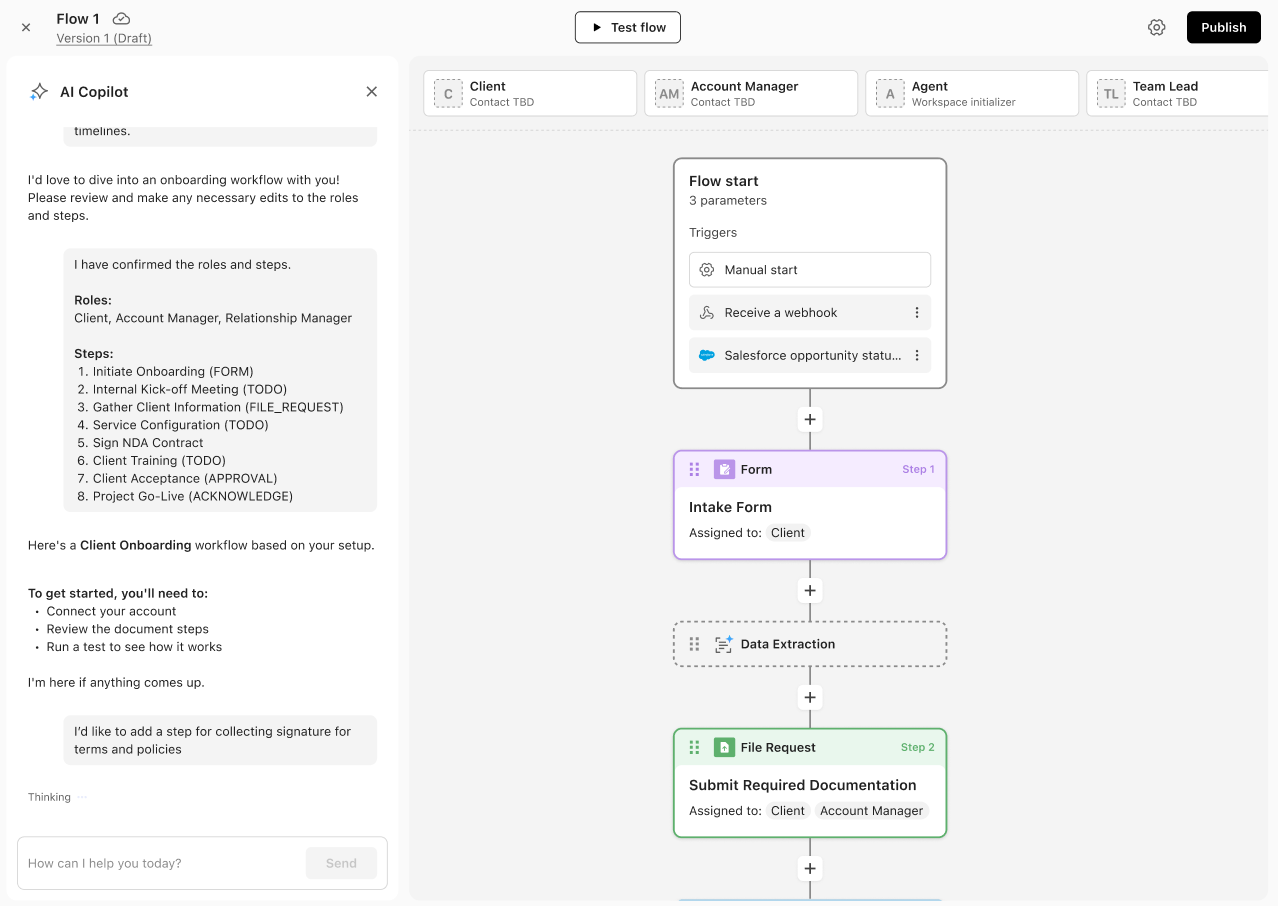Click the Client assignee tag on Intake Form
The image size is (1278, 906).
pyautogui.click(x=788, y=533)
